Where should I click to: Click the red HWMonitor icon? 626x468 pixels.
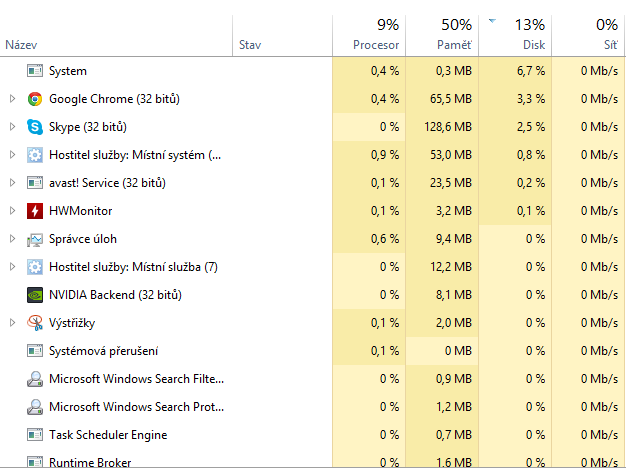[35, 211]
